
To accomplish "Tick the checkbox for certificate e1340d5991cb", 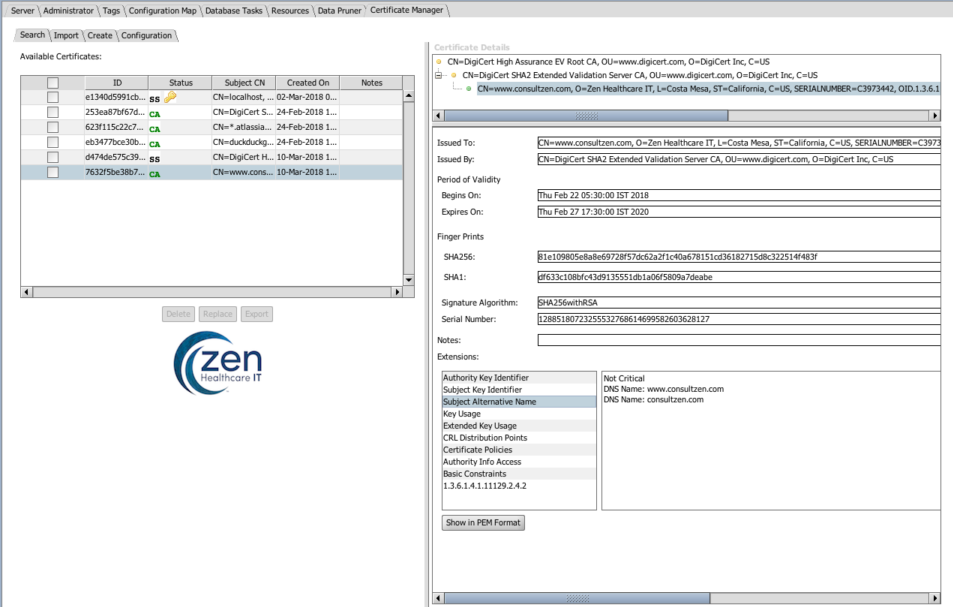I will coord(53,98).
